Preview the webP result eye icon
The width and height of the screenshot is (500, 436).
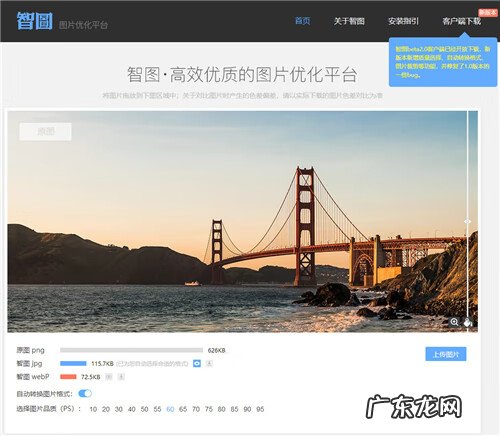[x=109, y=377]
